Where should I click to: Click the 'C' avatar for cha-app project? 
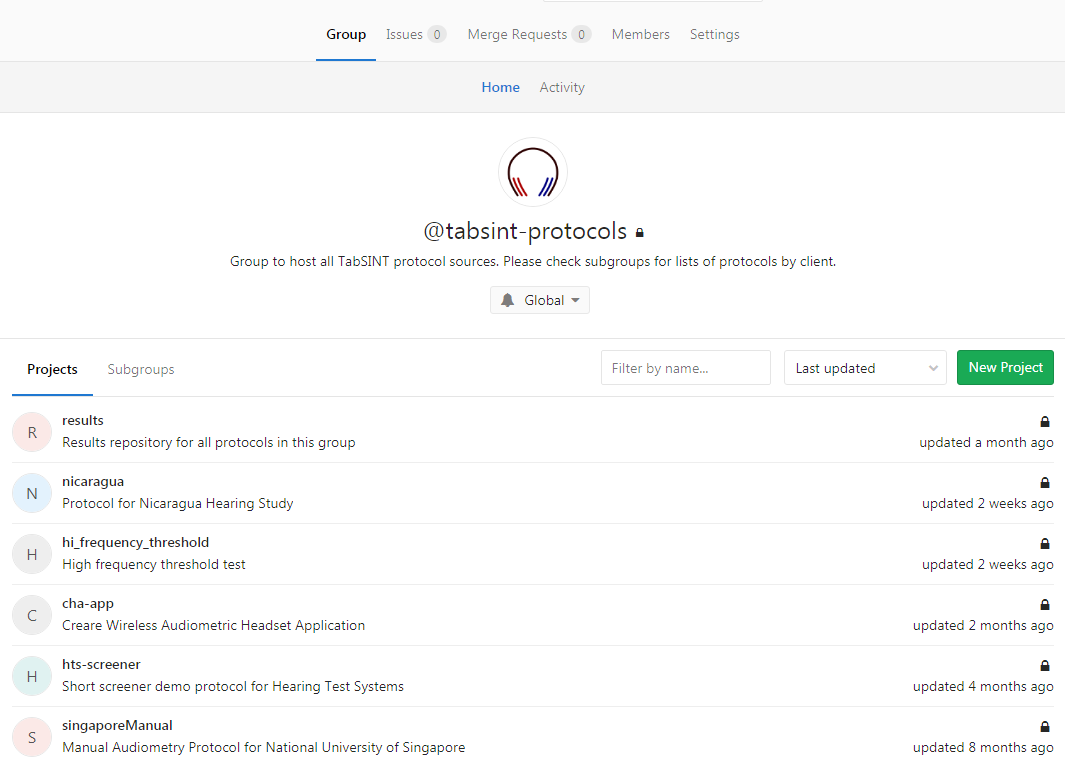32,615
